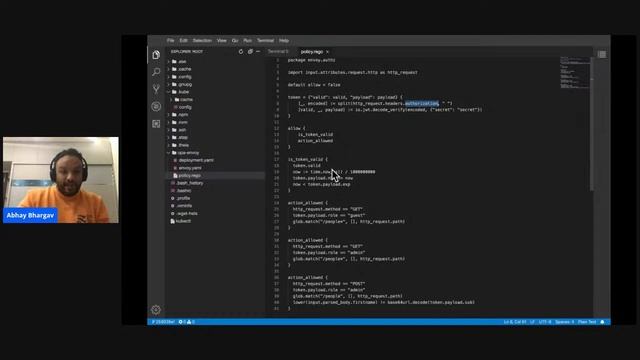The height and width of the screenshot is (360, 640).
Task: Toggle the right side panel icon
Action: (x=602, y=54)
